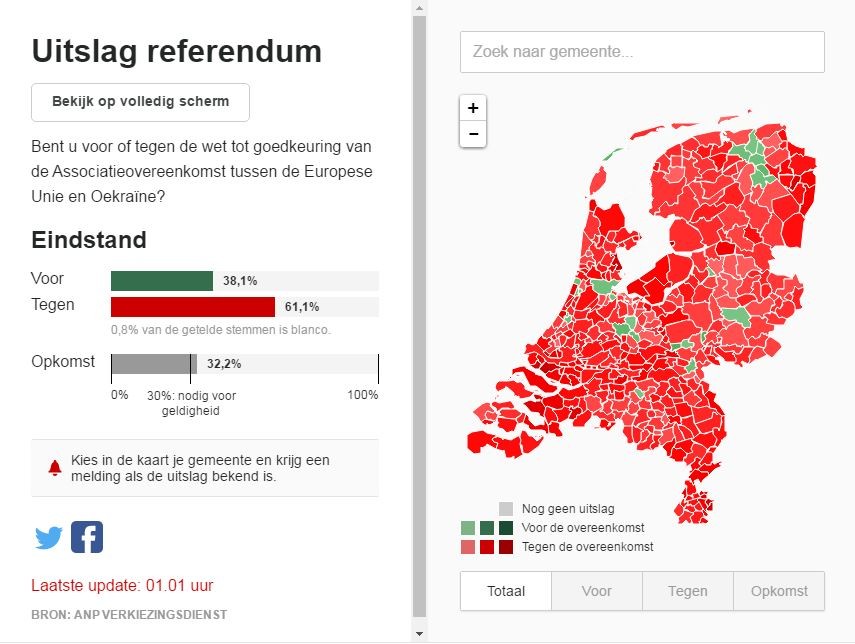Click the grey Opkomst turnout bar
Viewport: 855px width, 644px height.
coord(154,364)
